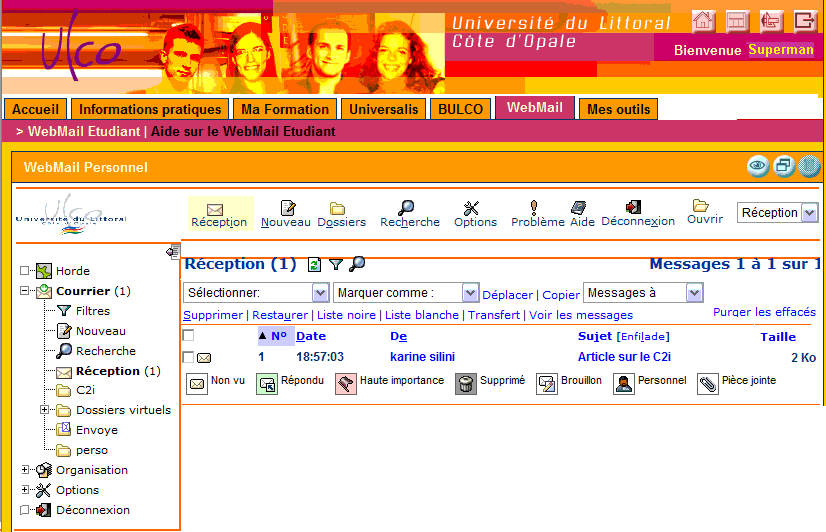
Task: Open the C2i folder in the sidebar
Action: (85, 390)
